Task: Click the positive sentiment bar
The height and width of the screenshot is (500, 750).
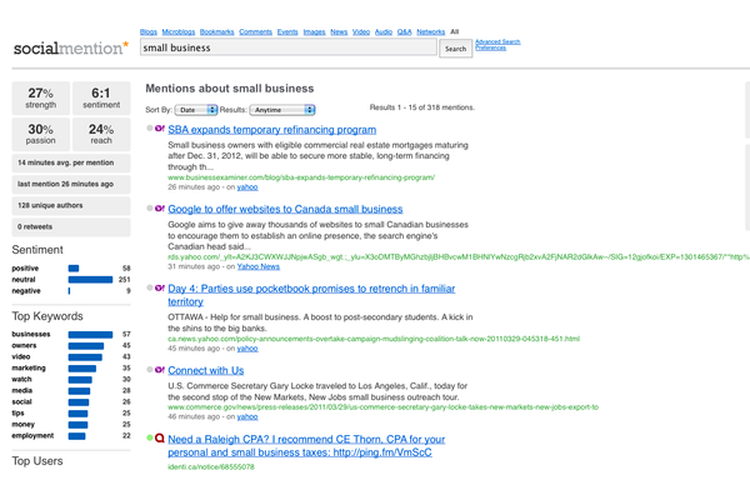Action: click(74, 268)
